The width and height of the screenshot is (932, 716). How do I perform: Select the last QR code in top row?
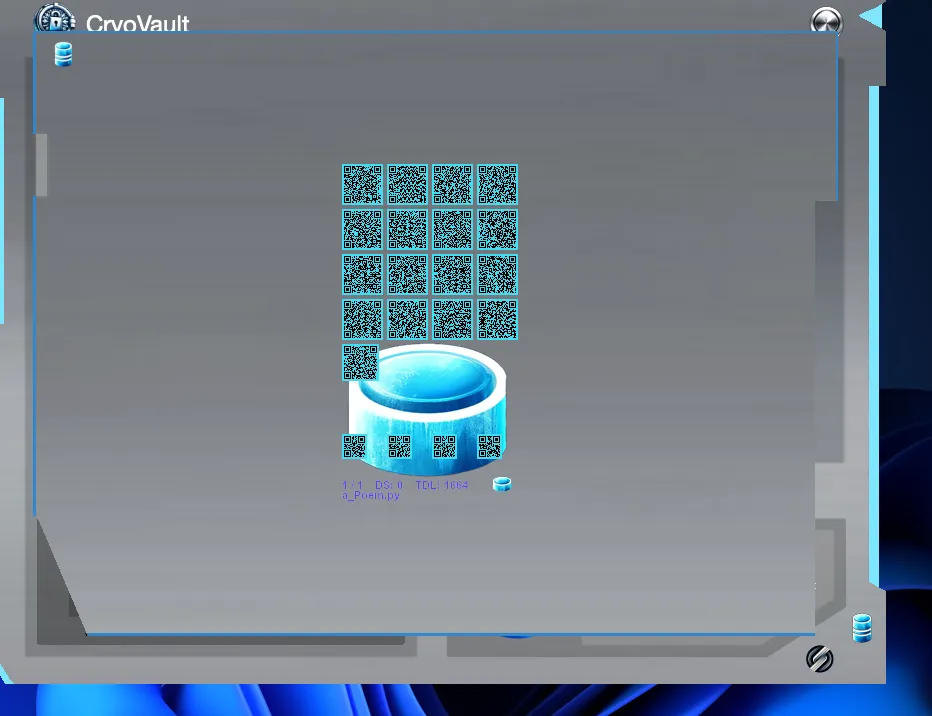click(x=497, y=185)
